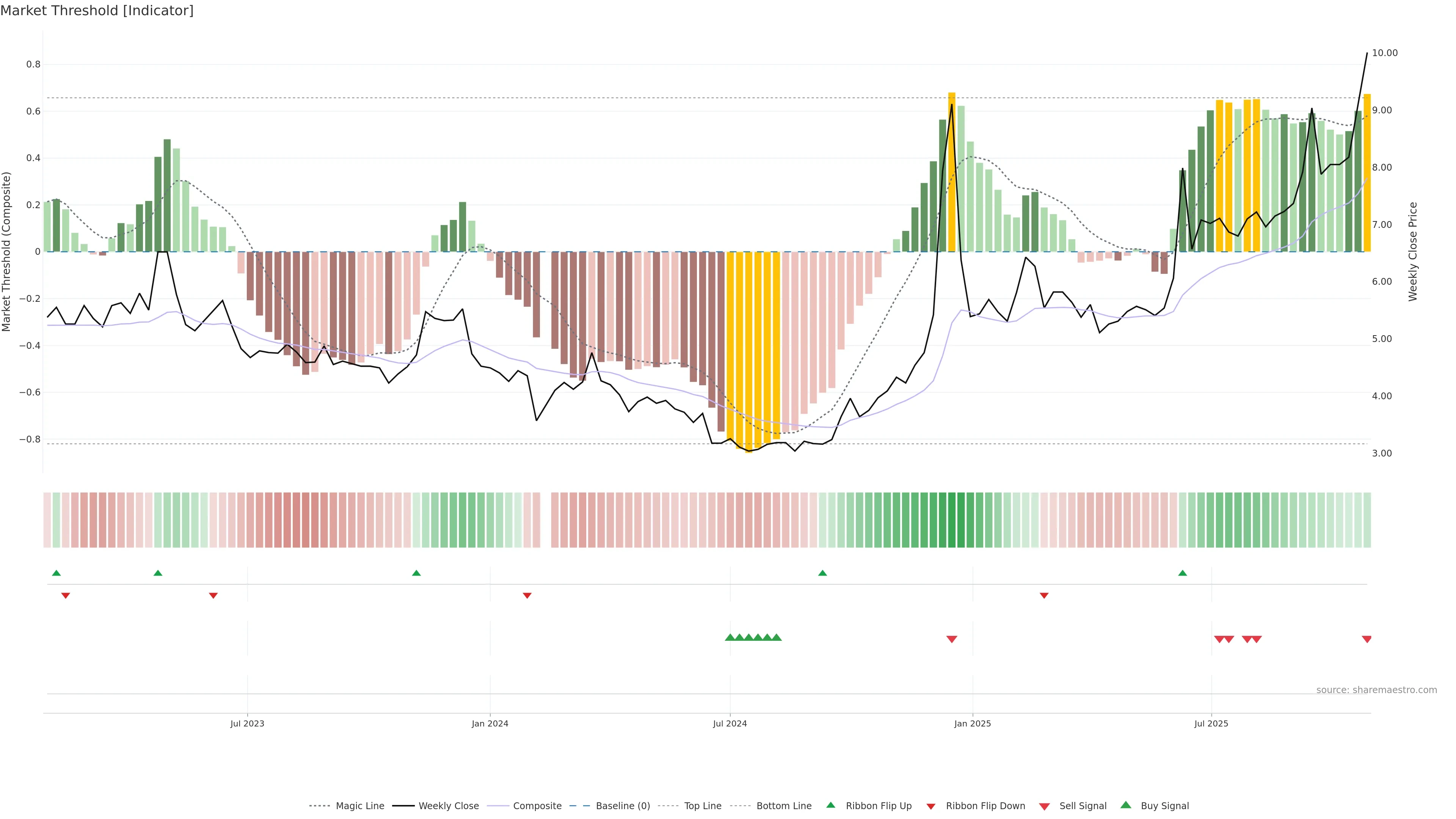This screenshot has height=819, width=1456.
Task: Click the sell signal marker before Jan 2025
Action: pyautogui.click(x=951, y=639)
